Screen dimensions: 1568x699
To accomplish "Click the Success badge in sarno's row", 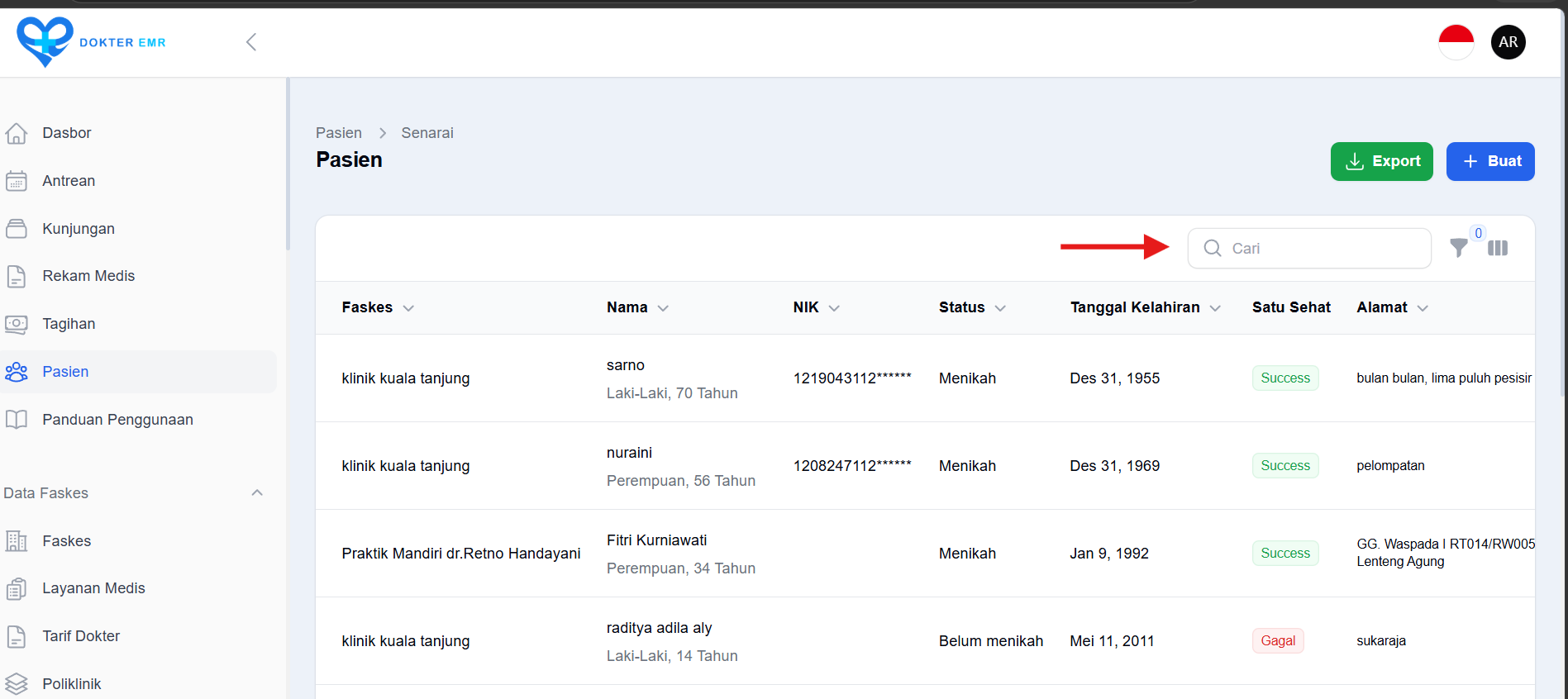I will click(1285, 378).
